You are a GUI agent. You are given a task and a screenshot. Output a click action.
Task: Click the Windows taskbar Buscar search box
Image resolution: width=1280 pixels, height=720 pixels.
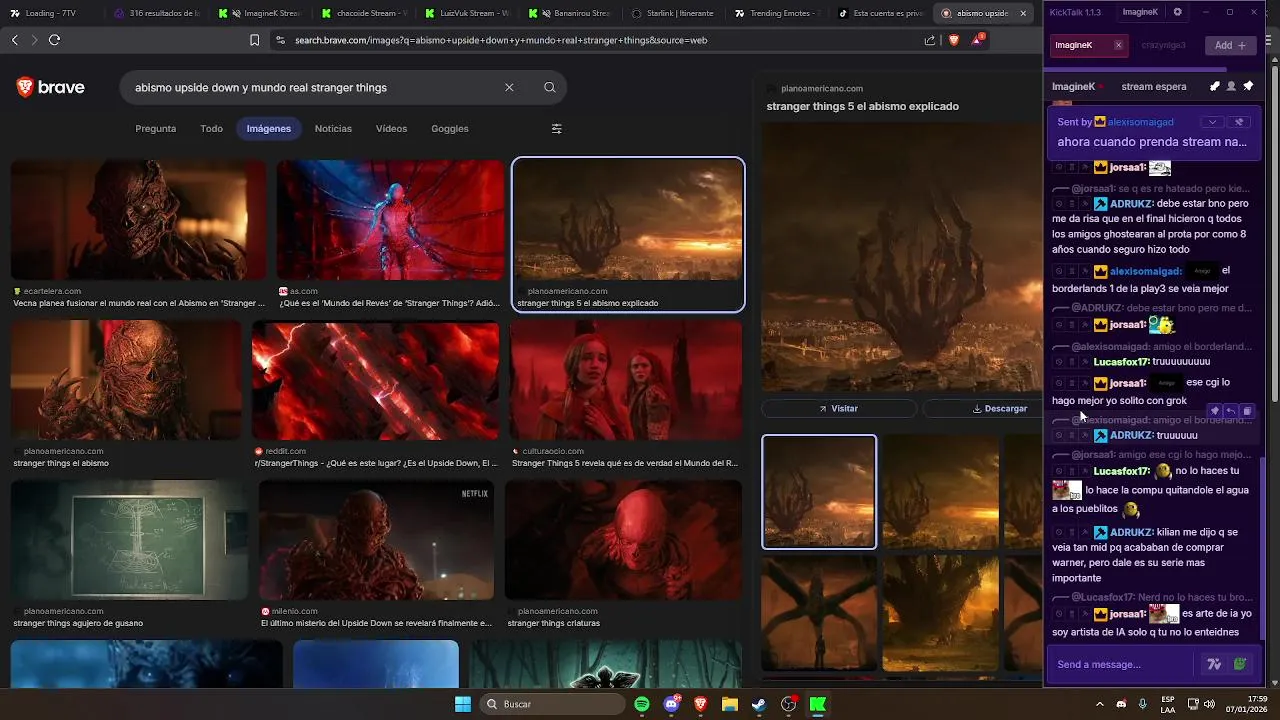[x=553, y=704]
